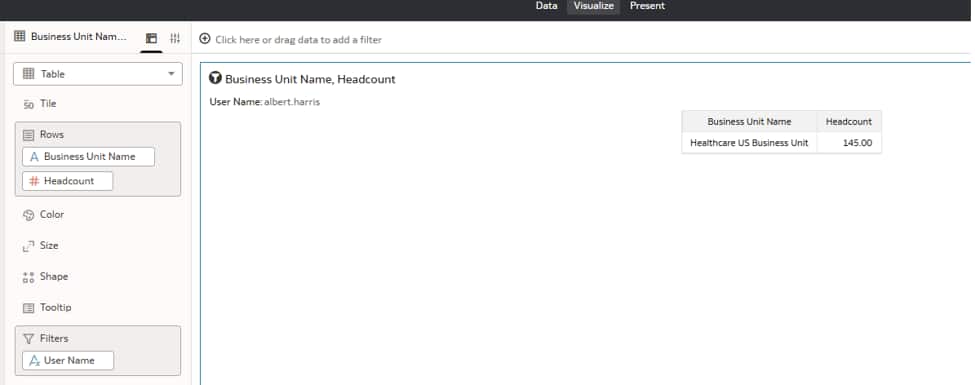Click the Color drop target label
975x385 pixels.
pyautogui.click(x=52, y=215)
